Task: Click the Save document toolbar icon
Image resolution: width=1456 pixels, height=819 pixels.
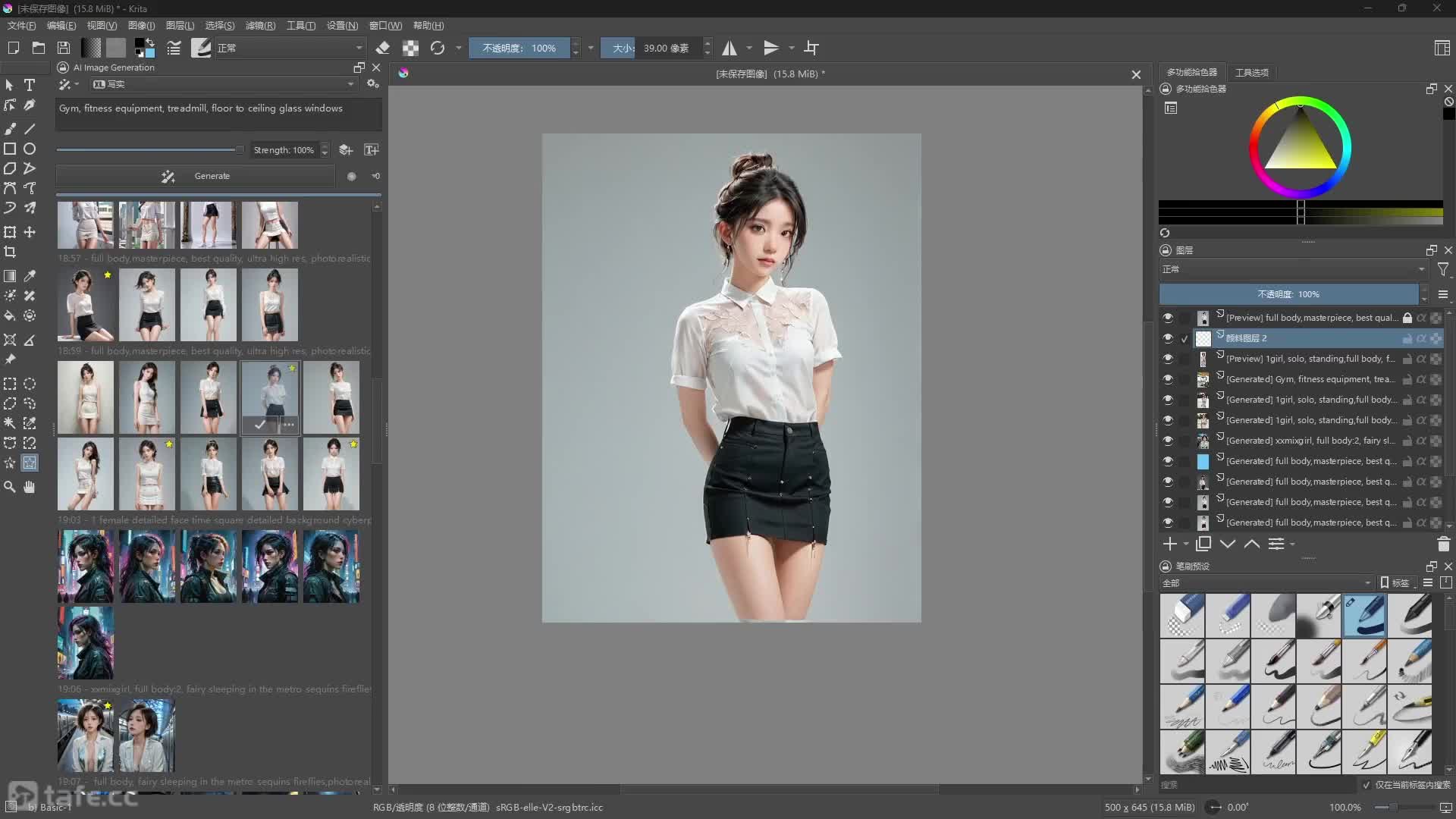Action: [64, 48]
